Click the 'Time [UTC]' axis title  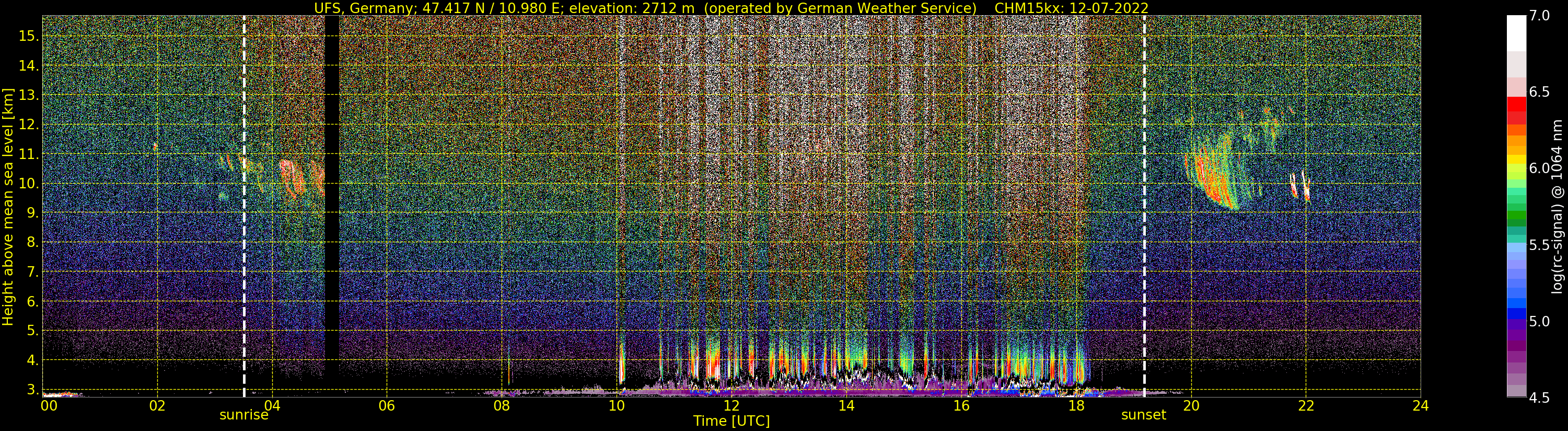[x=731, y=421]
